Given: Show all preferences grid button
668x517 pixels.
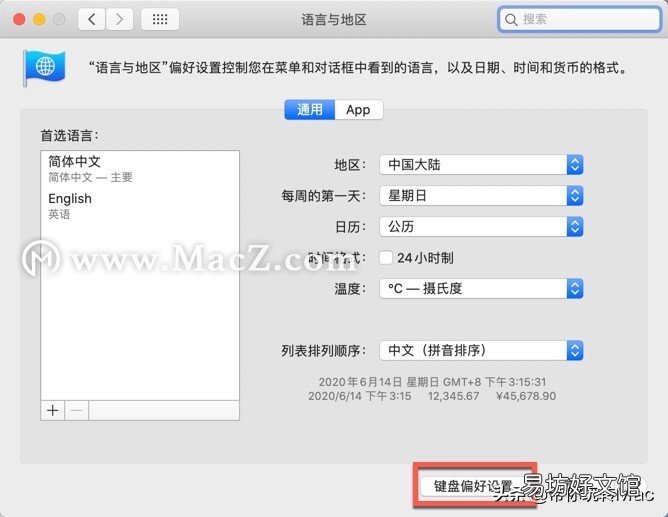Looking at the screenshot, I should tap(160, 19).
